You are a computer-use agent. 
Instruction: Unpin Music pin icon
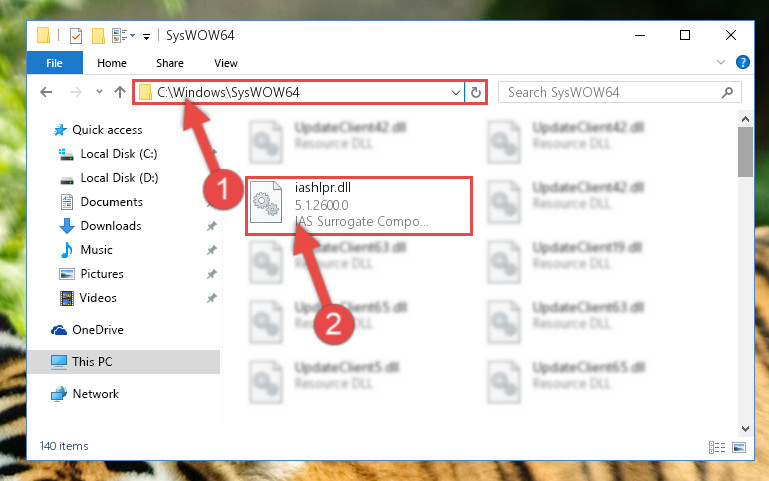[x=211, y=250]
